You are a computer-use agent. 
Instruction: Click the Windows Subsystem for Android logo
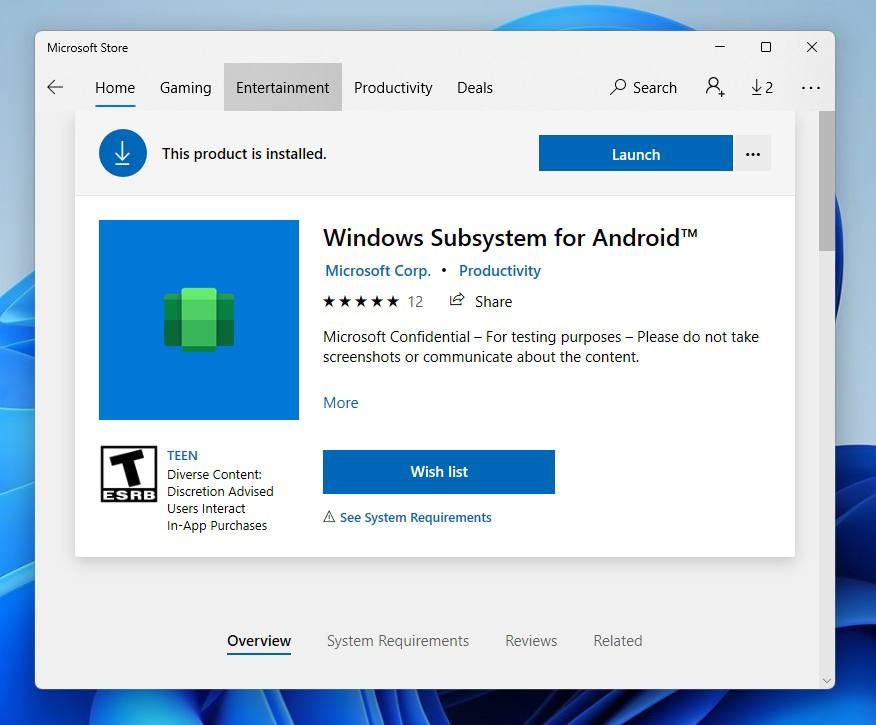coord(199,319)
